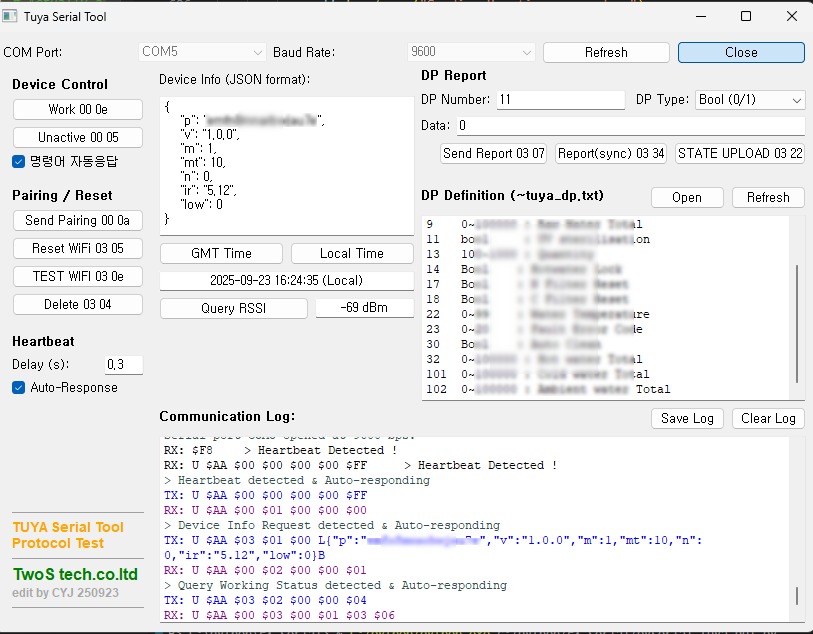This screenshot has width=813, height=634.
Task: Click last log line ending '$03 $06'
Action: tap(279, 615)
